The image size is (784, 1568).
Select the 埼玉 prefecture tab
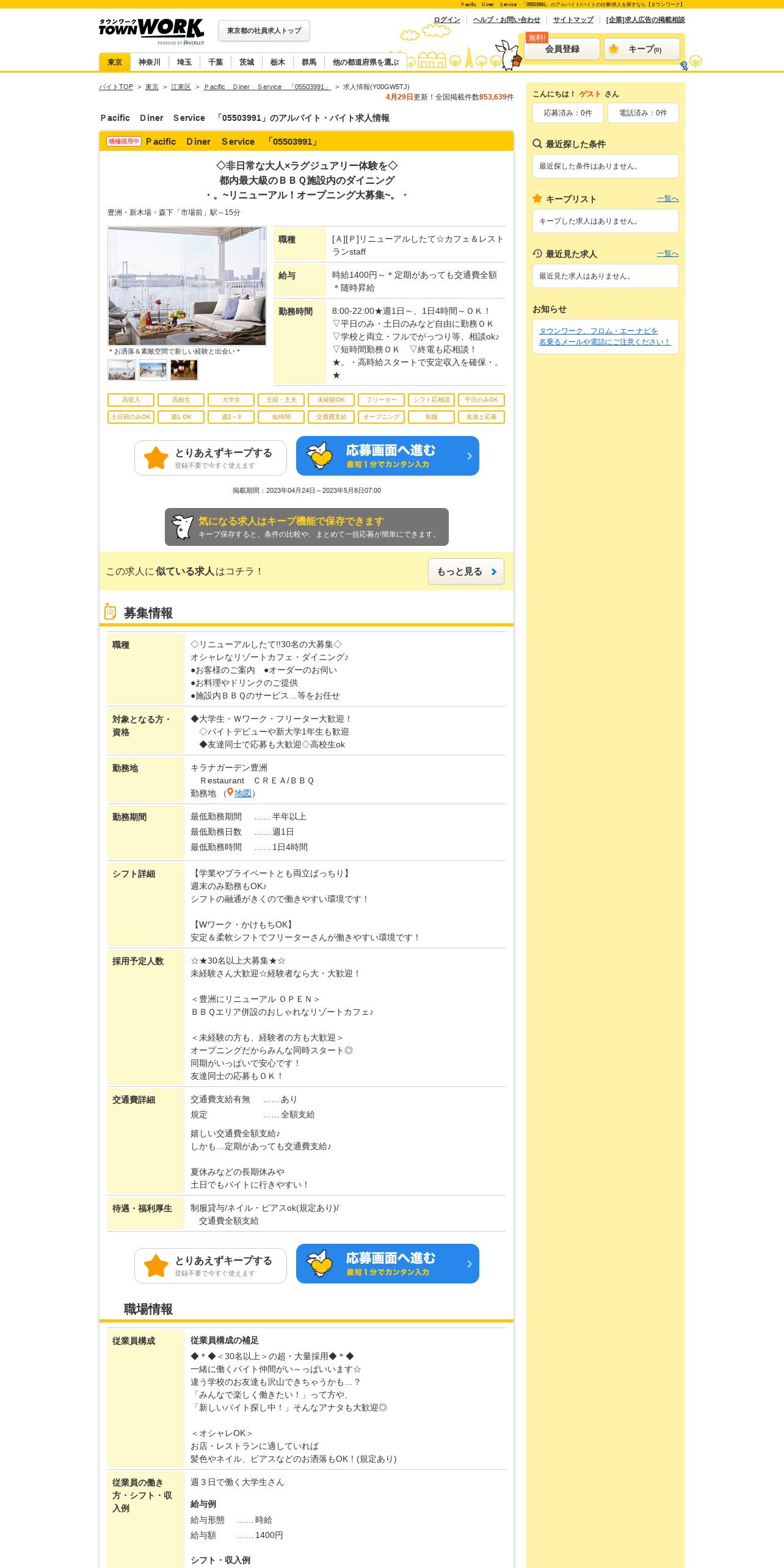[x=184, y=62]
